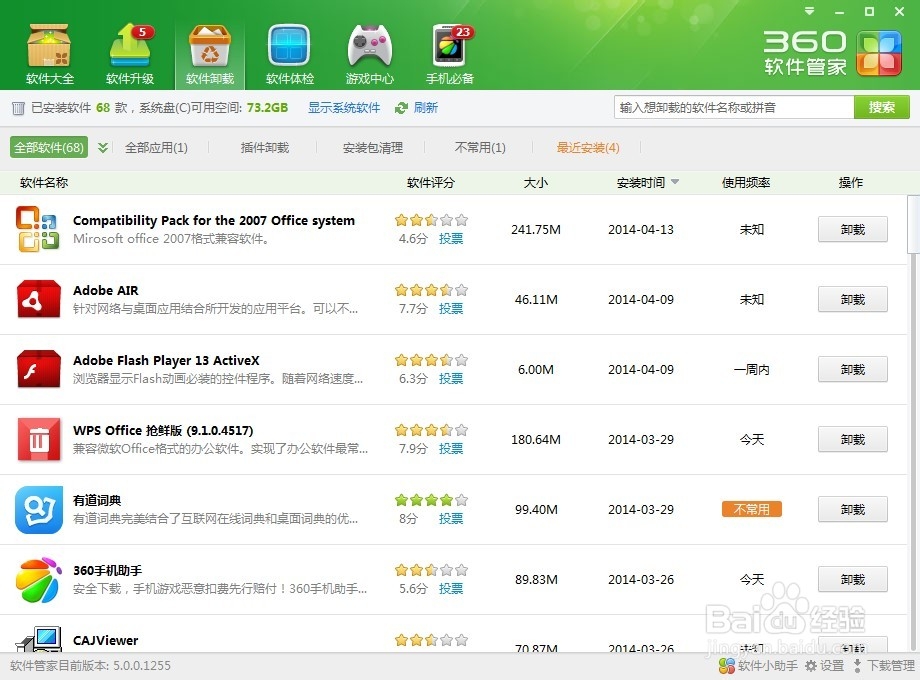Click the orange 不常用 tag
This screenshot has height=680, width=920.
tap(752, 509)
